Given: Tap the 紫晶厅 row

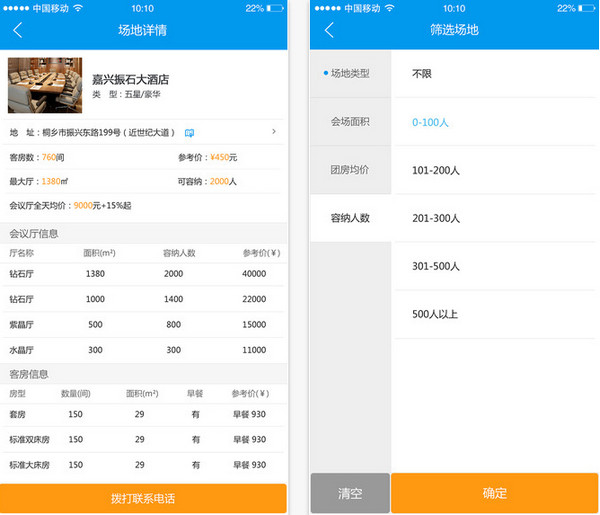Looking at the screenshot, I should pos(143,324).
